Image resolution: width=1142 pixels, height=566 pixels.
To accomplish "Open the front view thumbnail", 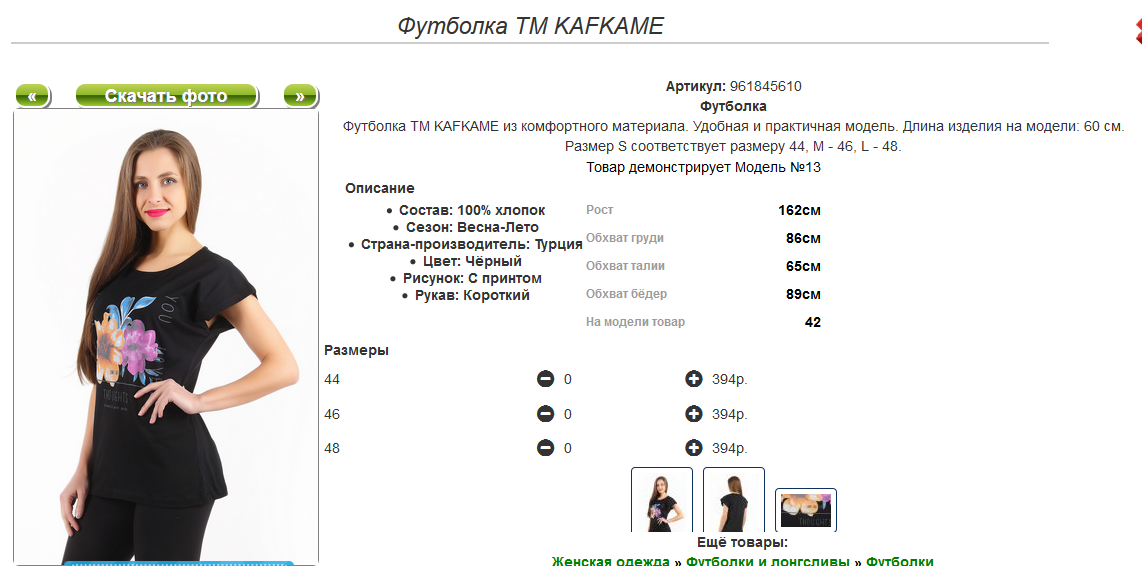I will tap(661, 500).
